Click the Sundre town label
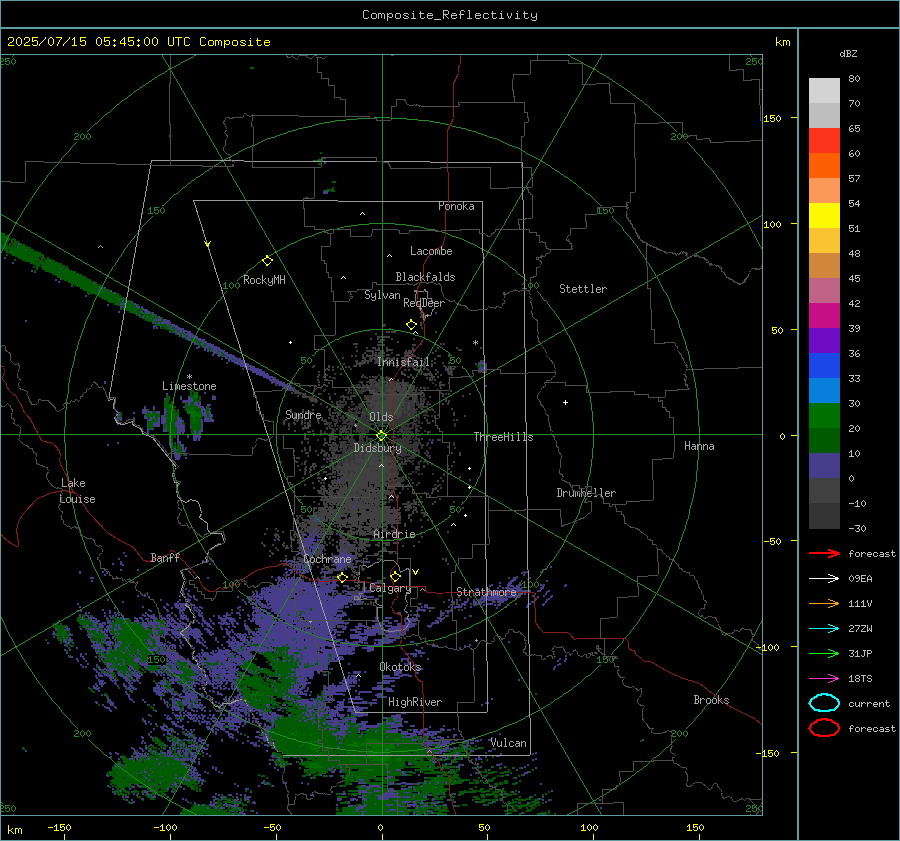The width and height of the screenshot is (900, 841). [x=303, y=414]
